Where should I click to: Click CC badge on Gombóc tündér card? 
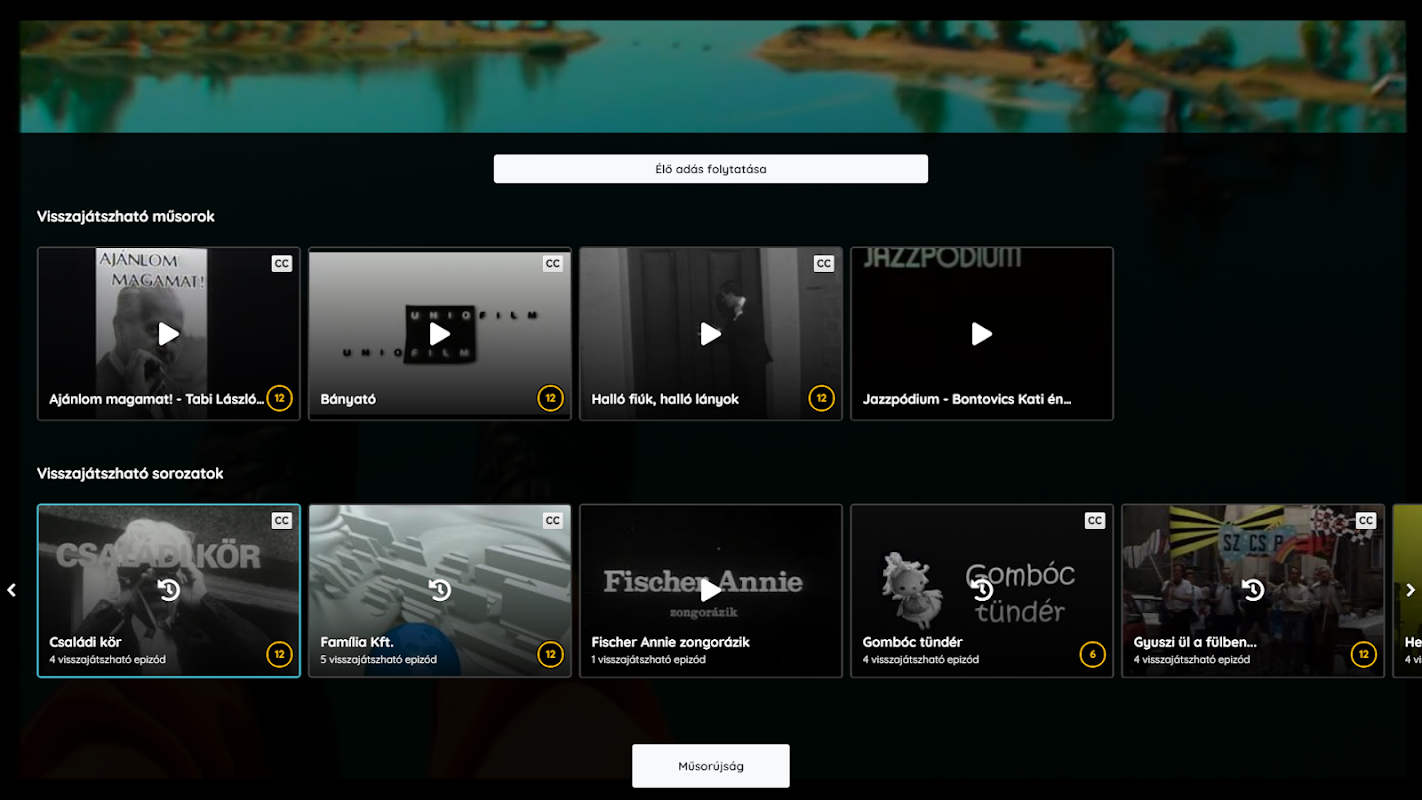coord(1095,521)
